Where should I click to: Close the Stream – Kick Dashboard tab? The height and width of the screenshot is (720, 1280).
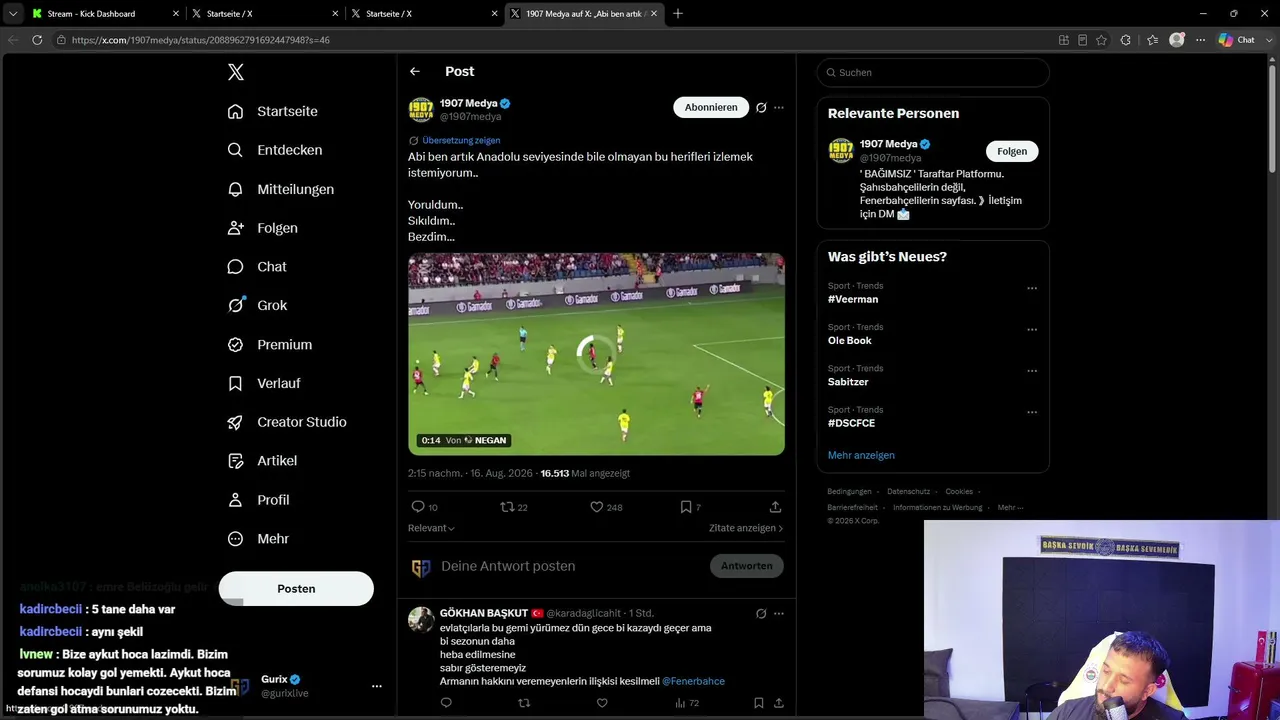click(x=176, y=14)
